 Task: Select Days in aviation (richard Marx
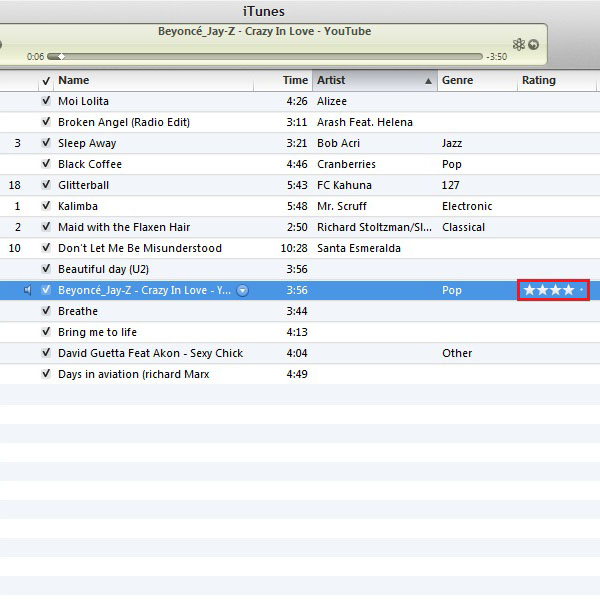134,374
